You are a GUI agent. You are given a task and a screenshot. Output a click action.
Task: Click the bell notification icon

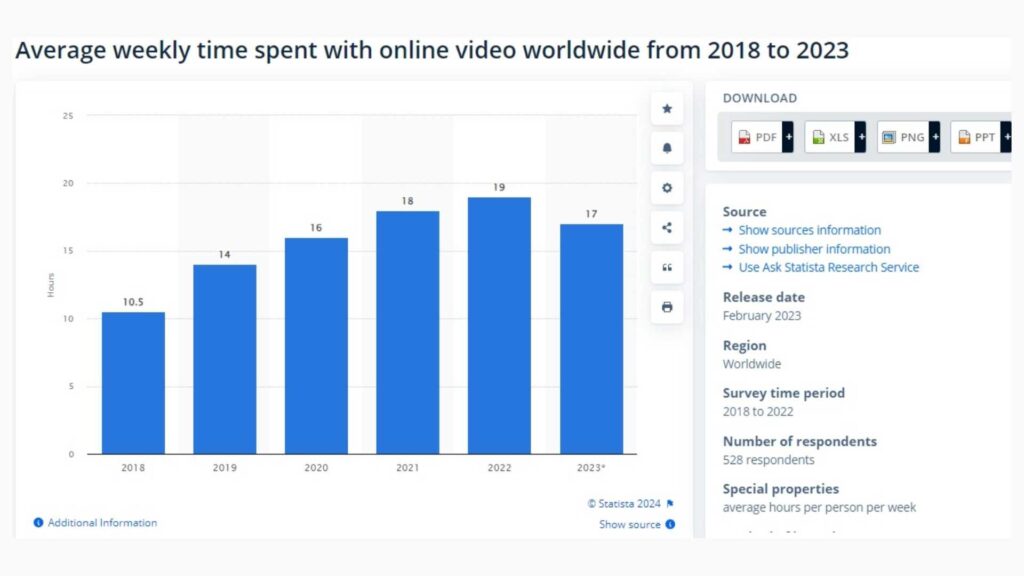[x=667, y=148]
